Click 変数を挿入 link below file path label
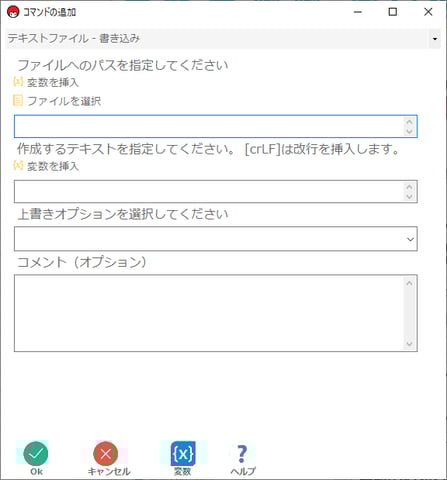The image size is (447, 480). (53, 82)
